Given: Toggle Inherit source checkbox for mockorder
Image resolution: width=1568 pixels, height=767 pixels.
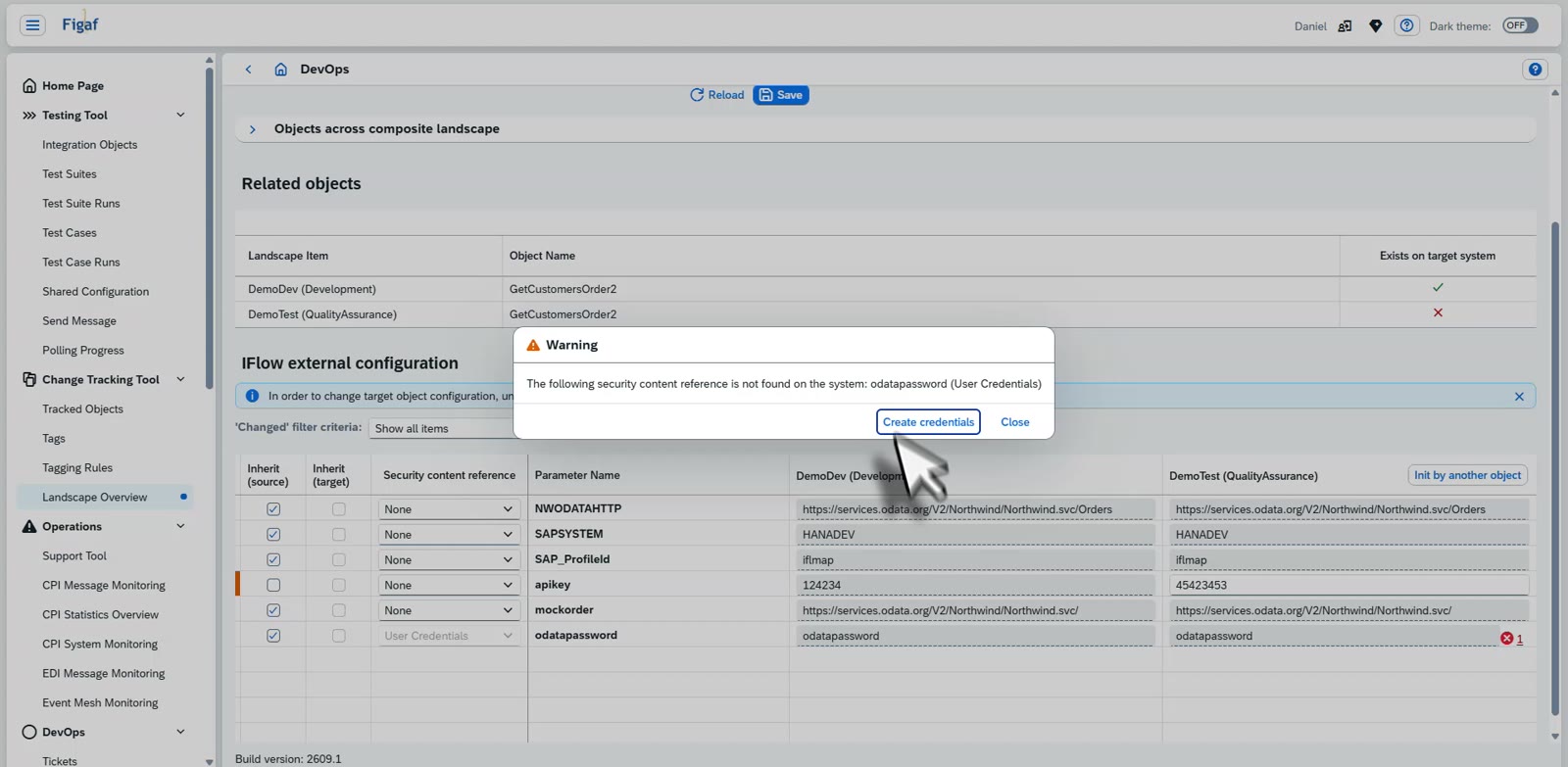Looking at the screenshot, I should pyautogui.click(x=273, y=610).
